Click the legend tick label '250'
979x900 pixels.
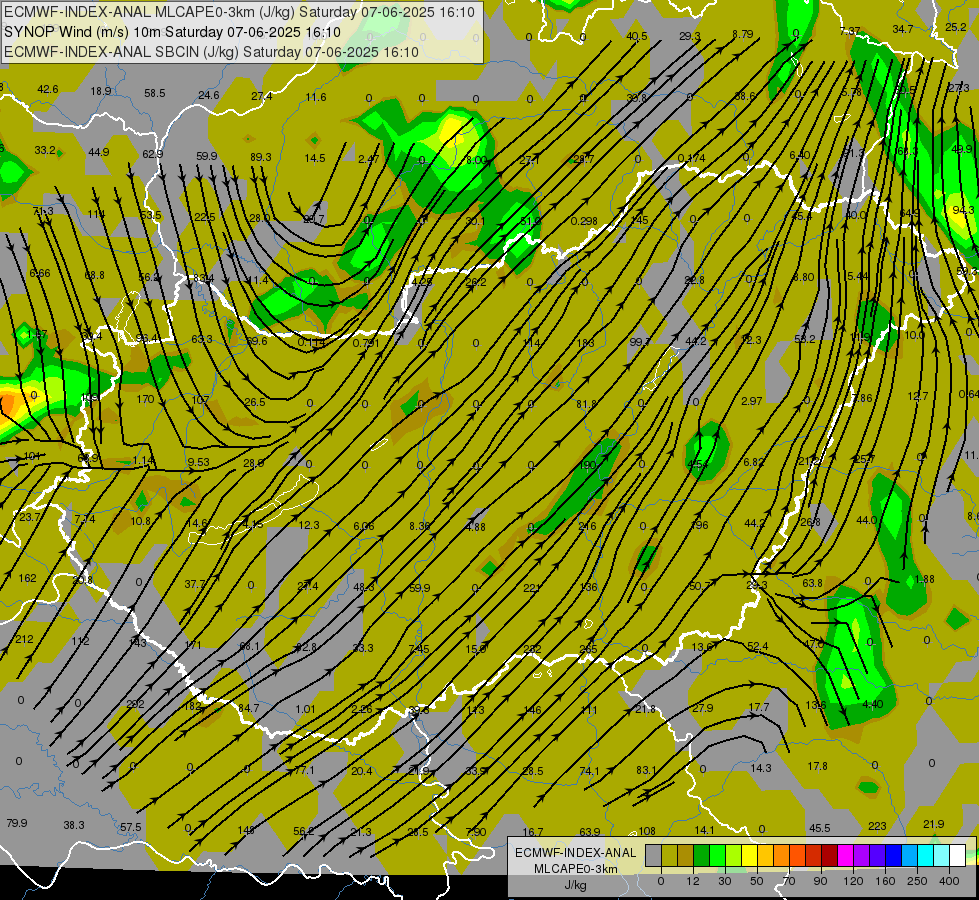pyautogui.click(x=917, y=881)
